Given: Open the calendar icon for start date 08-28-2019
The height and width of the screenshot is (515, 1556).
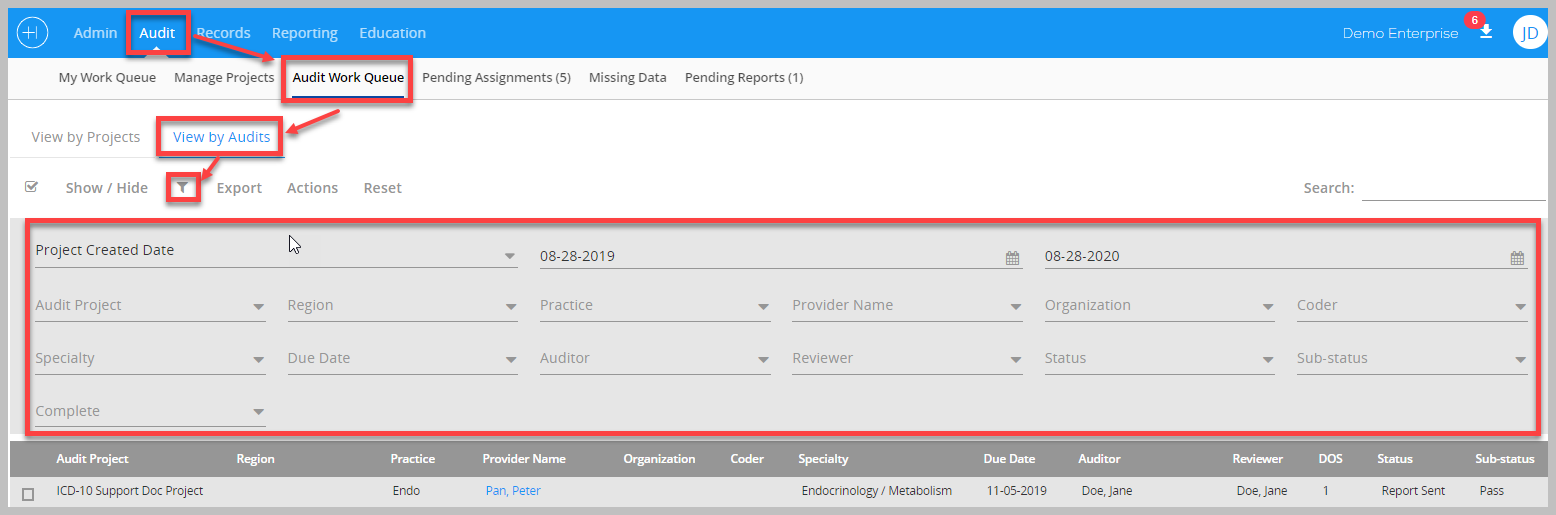Looking at the screenshot, I should (1012, 257).
